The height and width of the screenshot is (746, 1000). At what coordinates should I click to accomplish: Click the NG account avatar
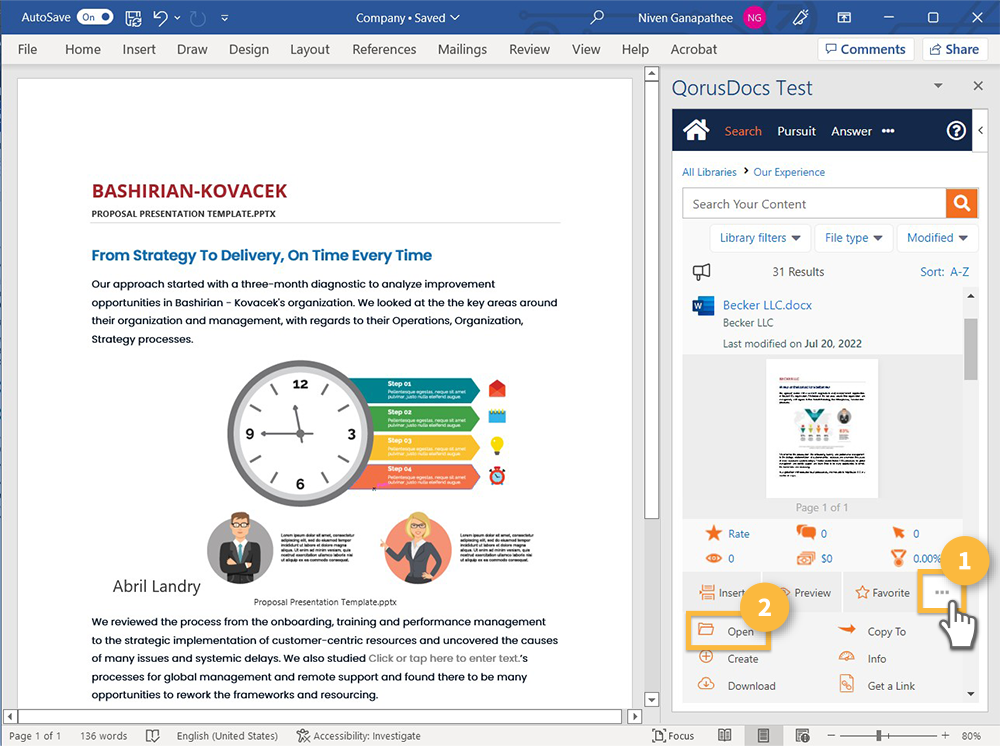[x=754, y=18]
